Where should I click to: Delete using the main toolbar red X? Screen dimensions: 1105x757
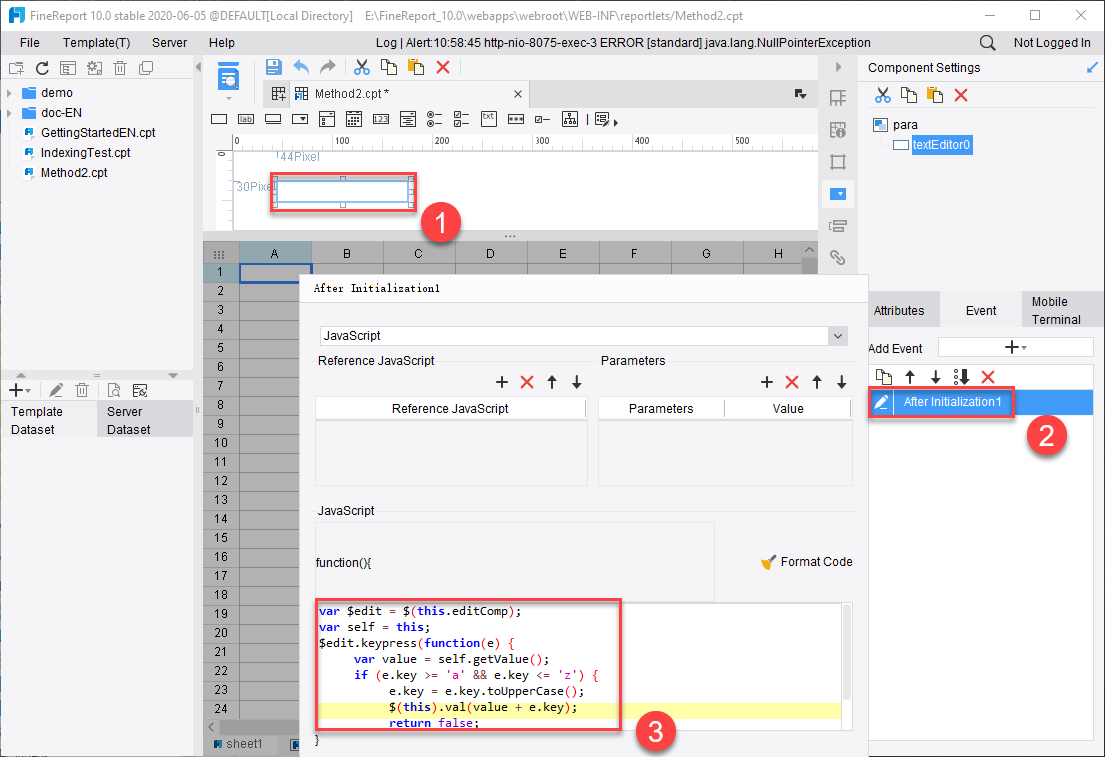tap(443, 67)
